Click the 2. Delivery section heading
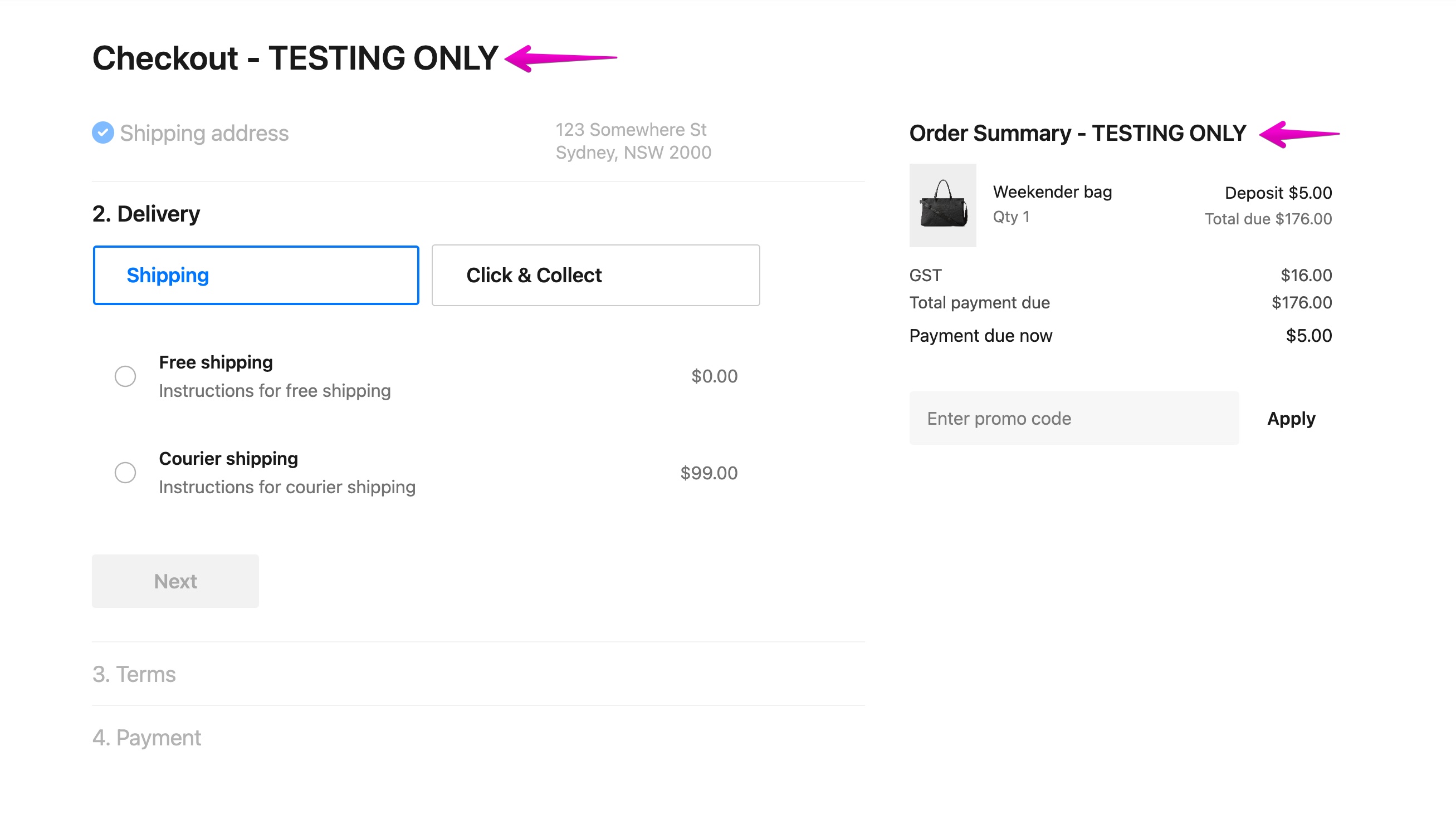The width and height of the screenshot is (1456, 825). tap(146, 214)
